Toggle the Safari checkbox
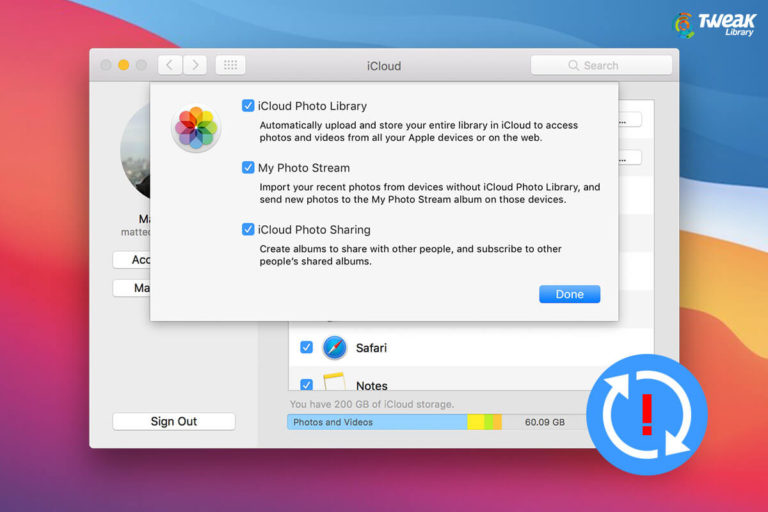The image size is (768, 512). (x=306, y=347)
